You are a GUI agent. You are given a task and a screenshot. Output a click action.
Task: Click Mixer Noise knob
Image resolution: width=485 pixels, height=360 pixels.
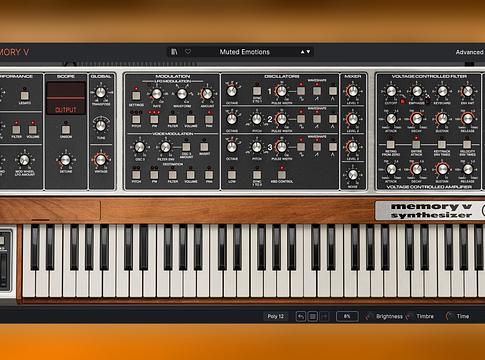click(x=353, y=174)
